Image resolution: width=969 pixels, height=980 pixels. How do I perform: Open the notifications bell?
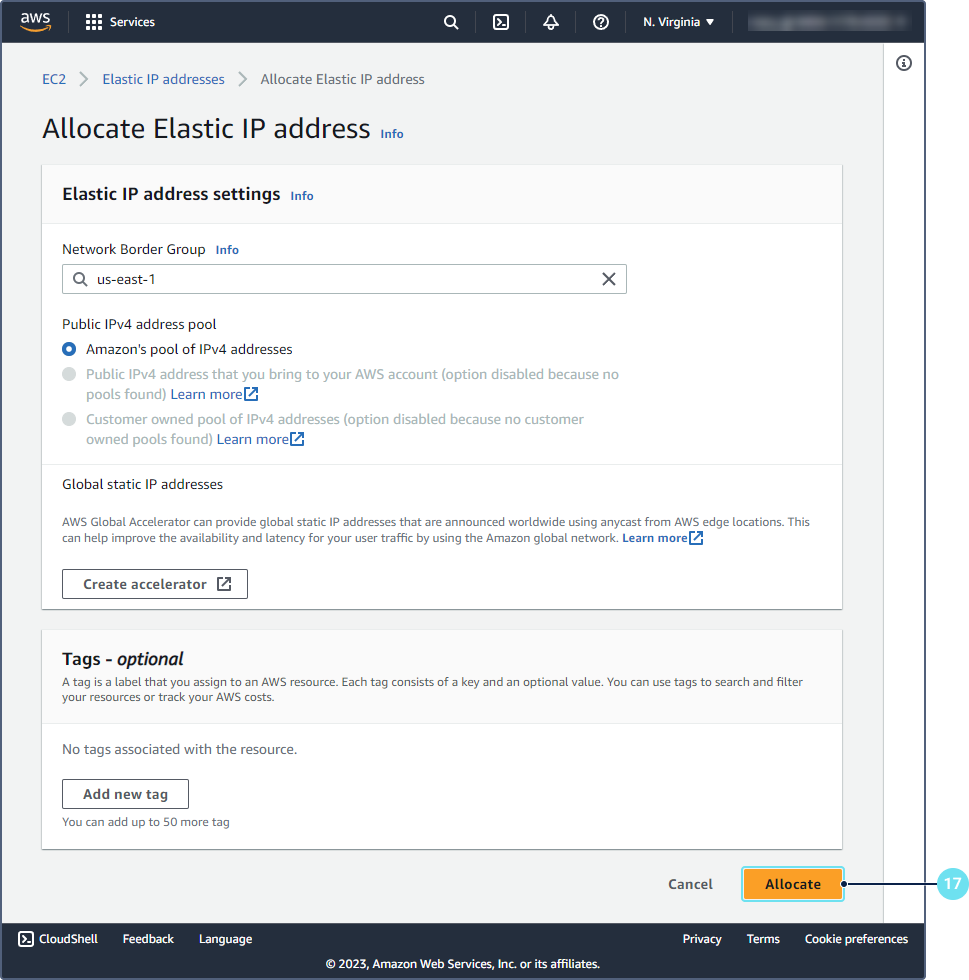point(551,22)
